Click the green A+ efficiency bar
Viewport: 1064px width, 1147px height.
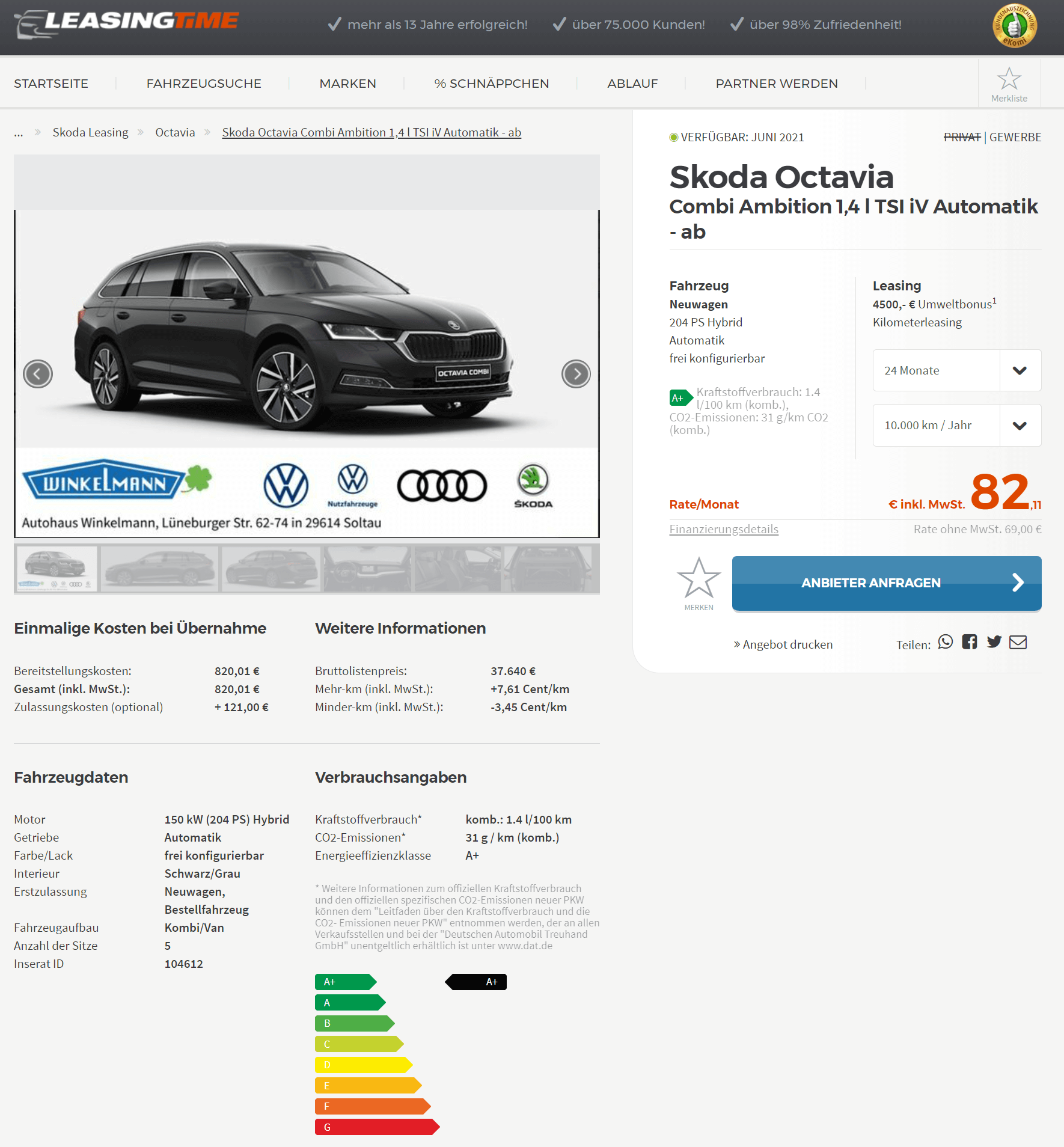click(x=346, y=982)
